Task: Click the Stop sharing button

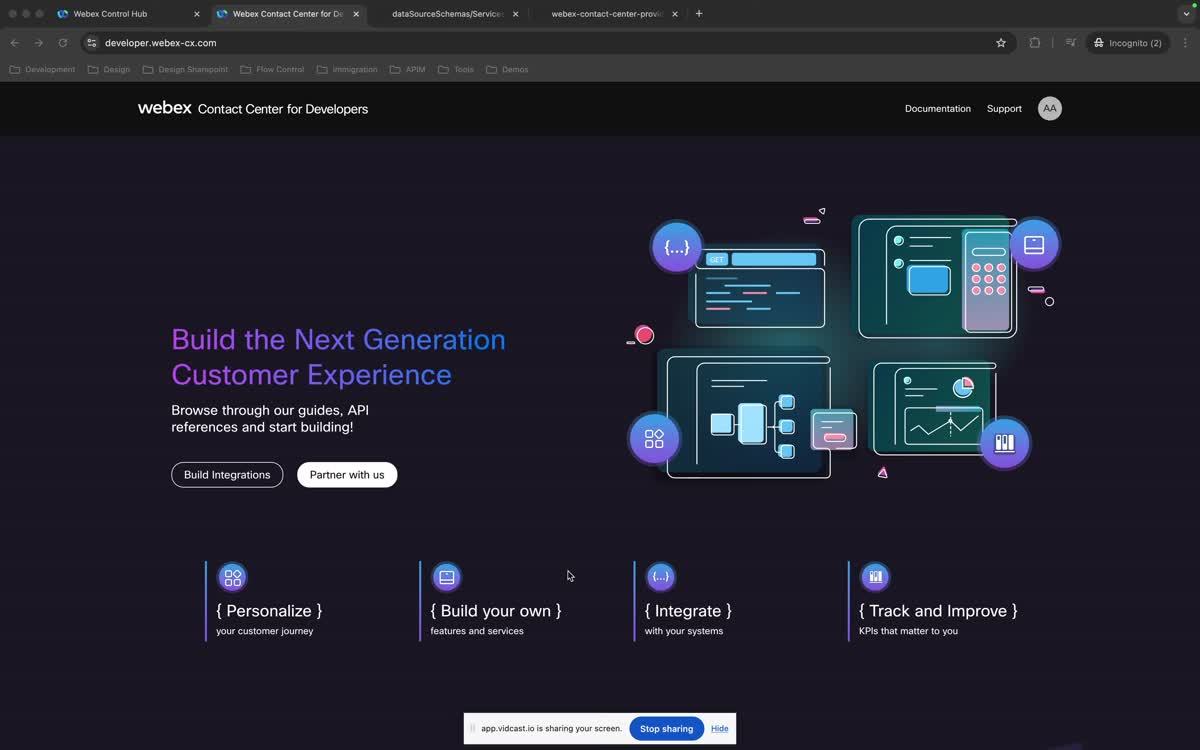Action: (x=666, y=729)
